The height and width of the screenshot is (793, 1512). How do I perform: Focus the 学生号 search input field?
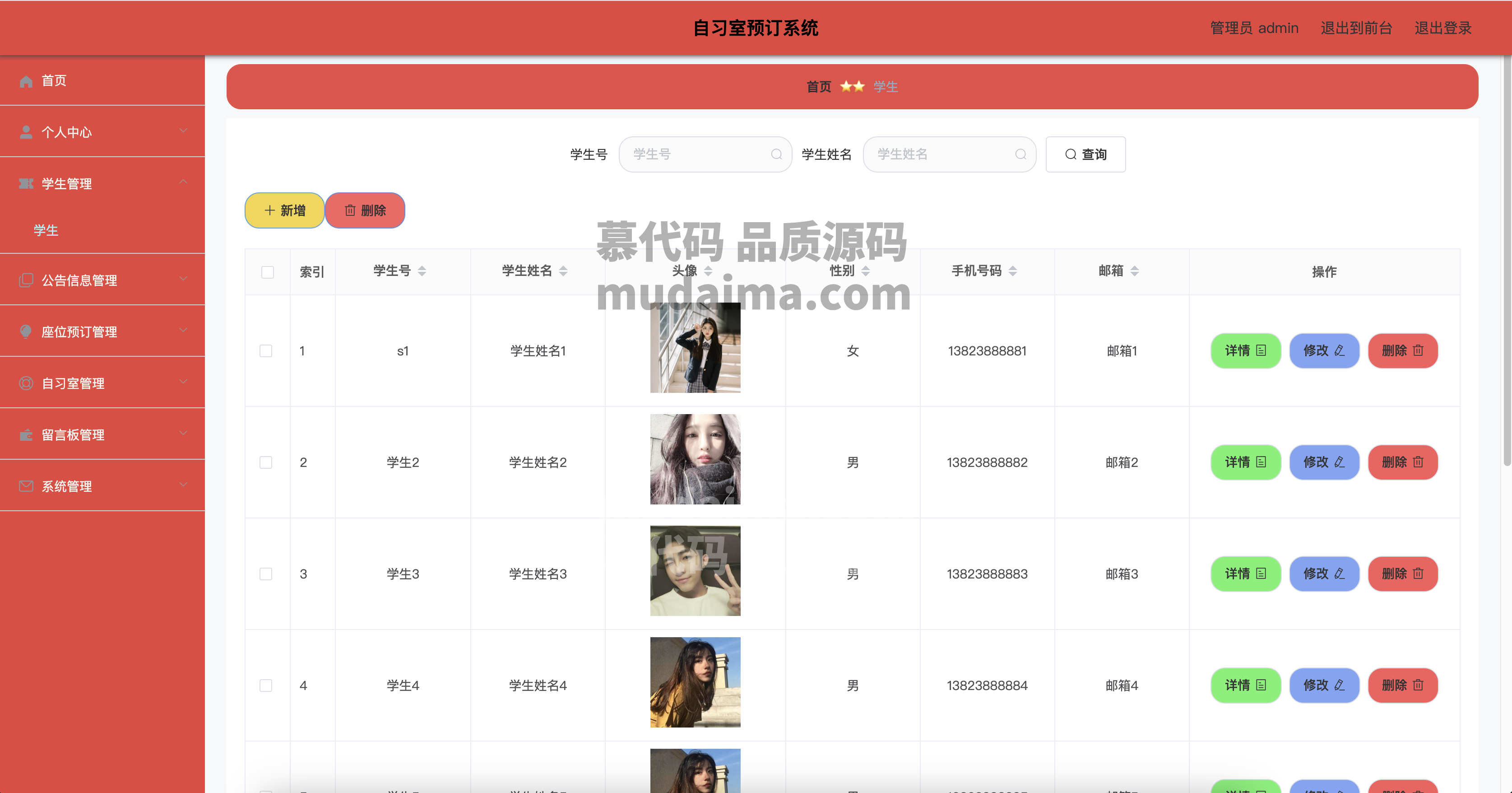click(x=705, y=154)
